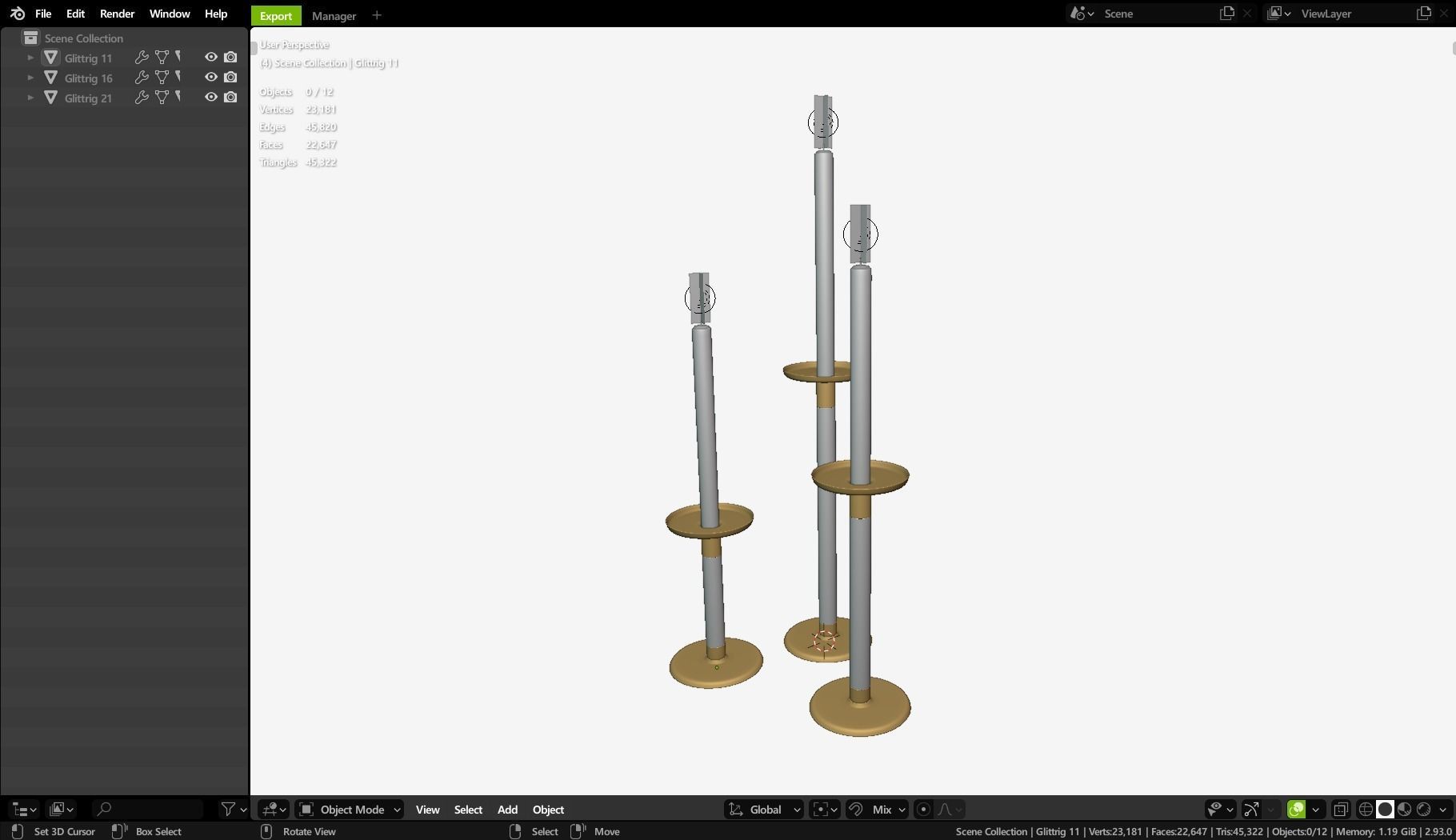Select Scene Collection in the outliner
This screenshot has width=1456, height=840.
tap(83, 38)
